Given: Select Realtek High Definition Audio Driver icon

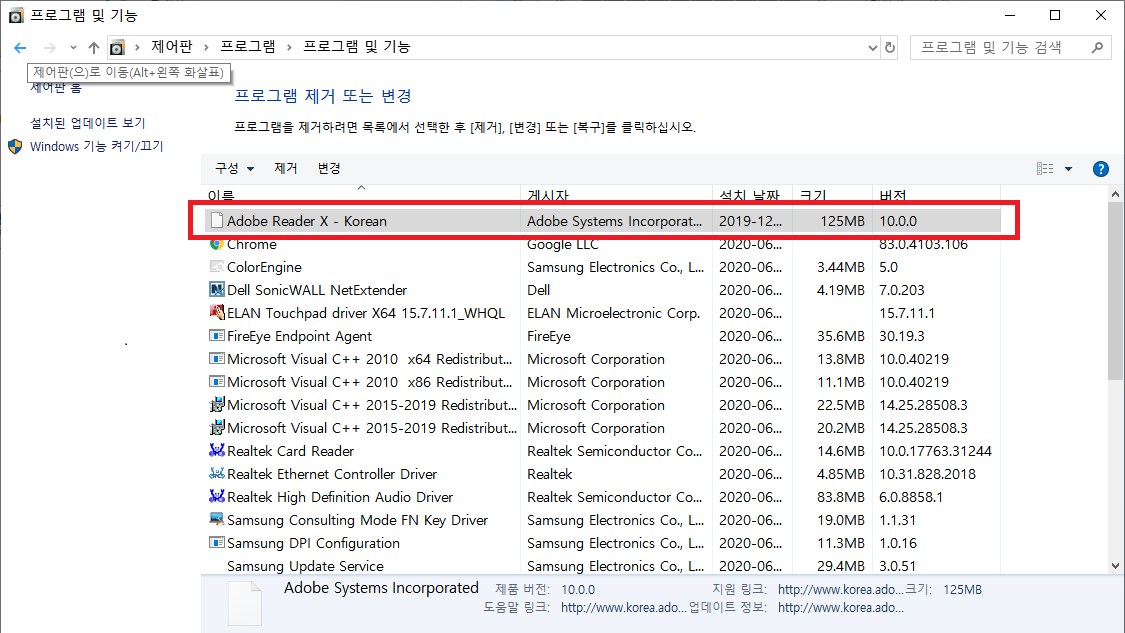Looking at the screenshot, I should [x=217, y=496].
